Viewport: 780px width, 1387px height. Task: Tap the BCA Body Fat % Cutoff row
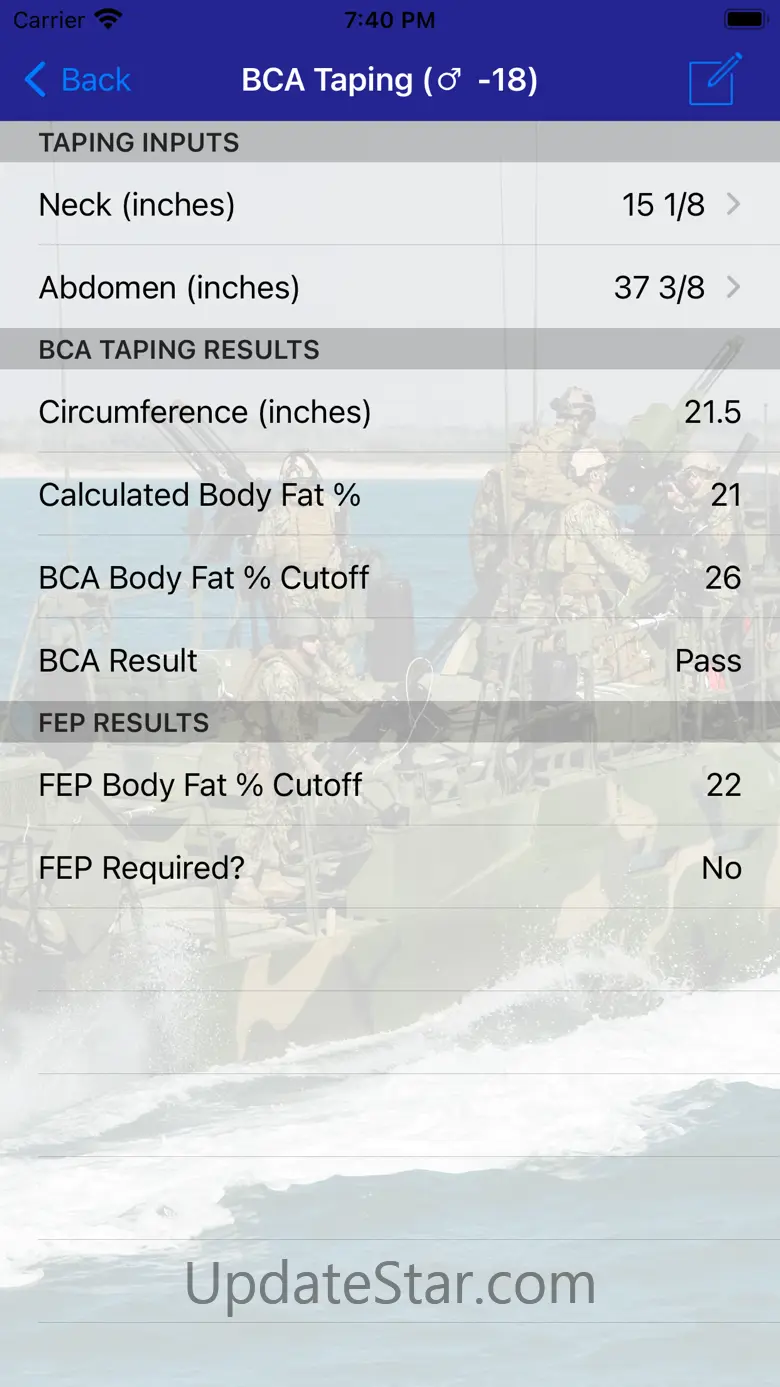click(390, 578)
